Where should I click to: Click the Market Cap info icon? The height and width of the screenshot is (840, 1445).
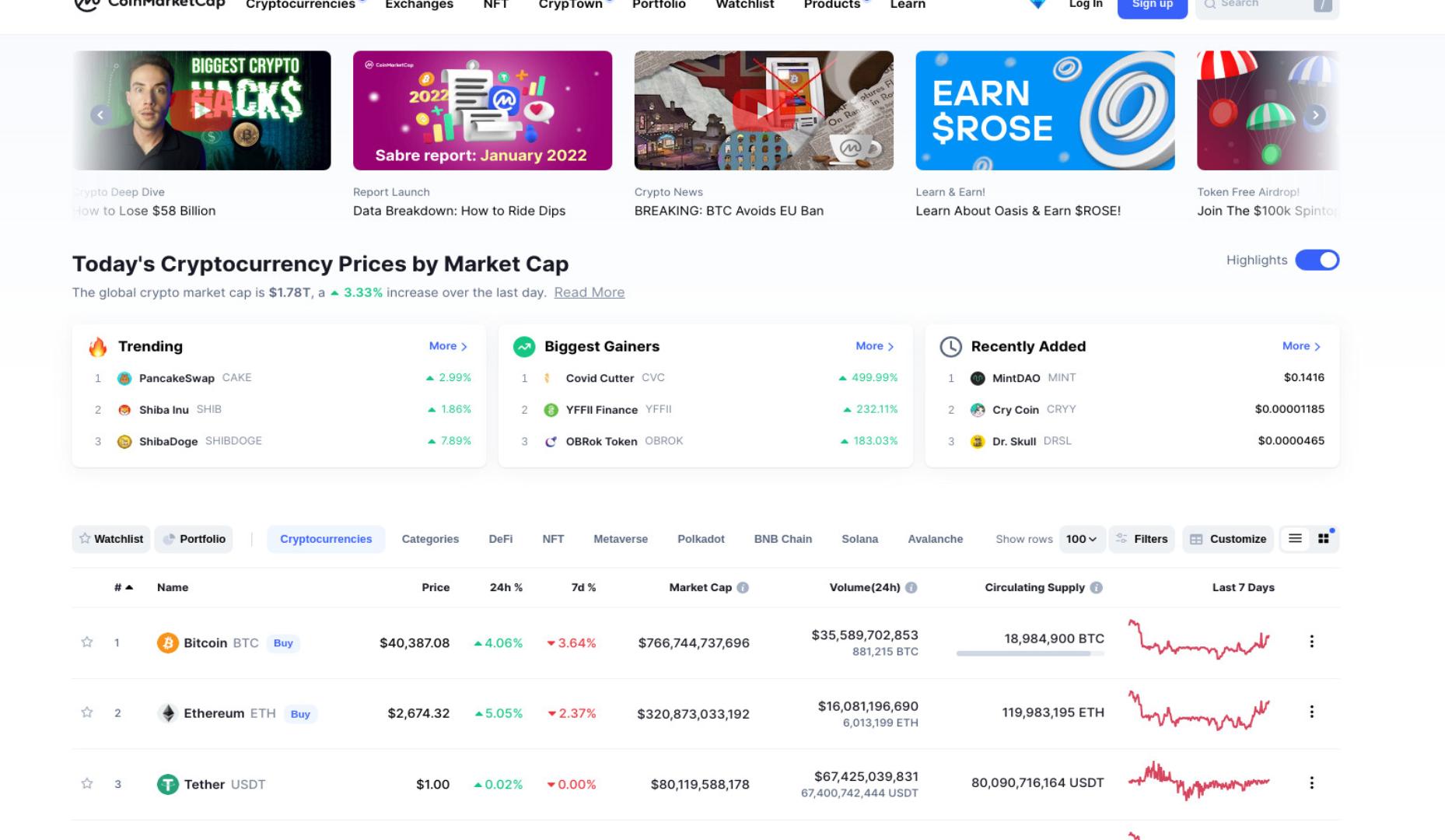click(x=743, y=588)
